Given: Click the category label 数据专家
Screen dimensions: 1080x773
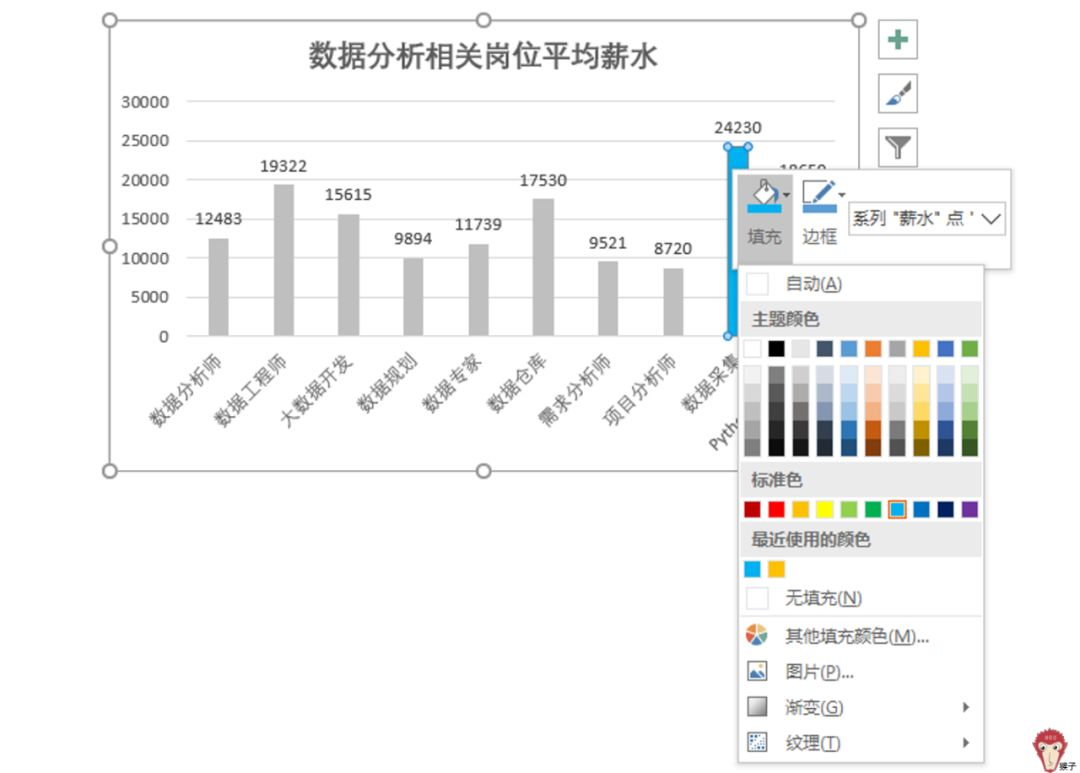Looking at the screenshot, I should pyautogui.click(x=451, y=384).
